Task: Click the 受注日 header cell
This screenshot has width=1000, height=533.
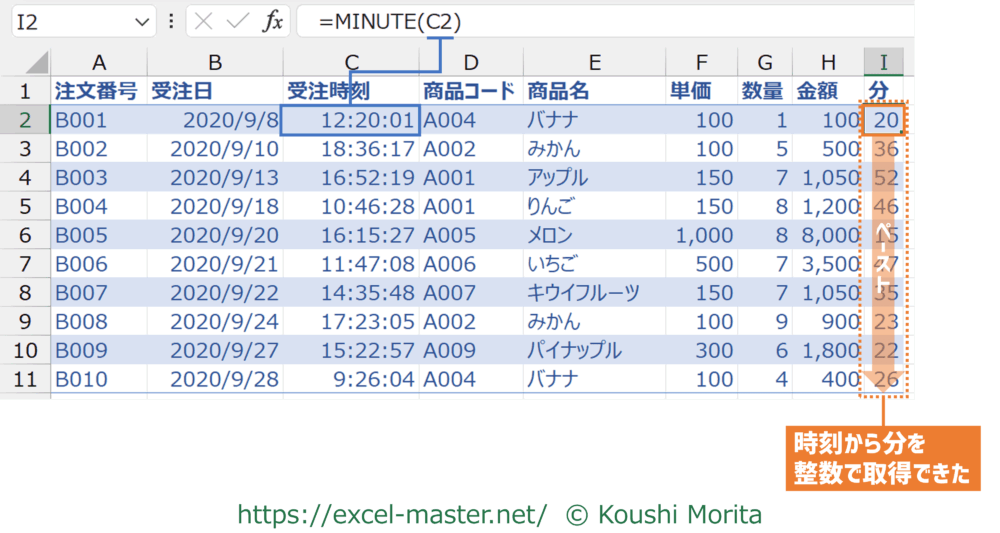Action: click(x=215, y=92)
